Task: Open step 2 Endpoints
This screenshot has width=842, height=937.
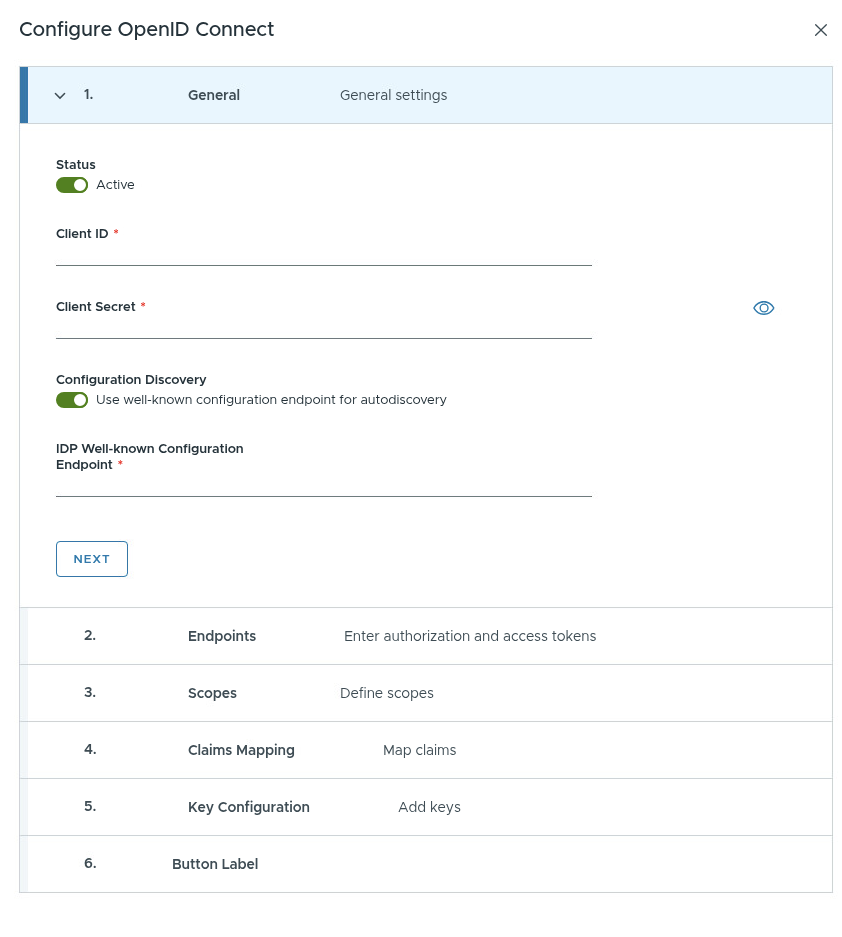Action: click(222, 636)
